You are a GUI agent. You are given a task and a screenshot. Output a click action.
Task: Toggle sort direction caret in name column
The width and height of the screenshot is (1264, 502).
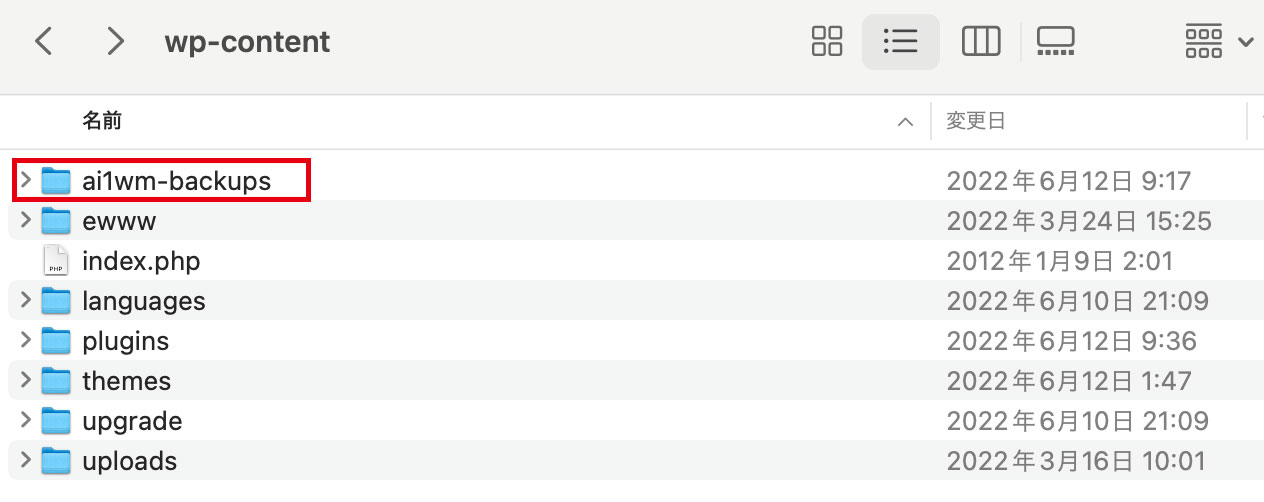[906, 122]
